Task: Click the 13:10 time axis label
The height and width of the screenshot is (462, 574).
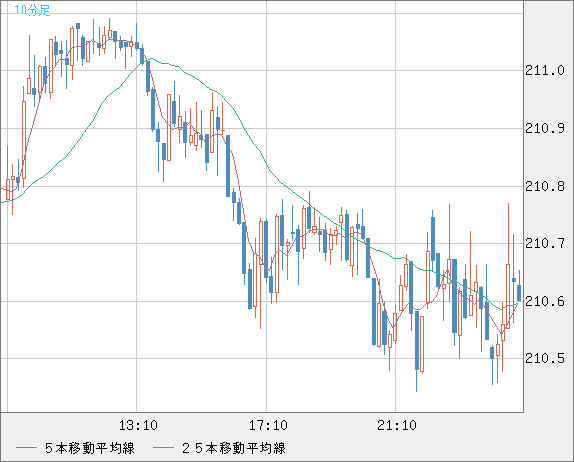Action: (x=138, y=425)
